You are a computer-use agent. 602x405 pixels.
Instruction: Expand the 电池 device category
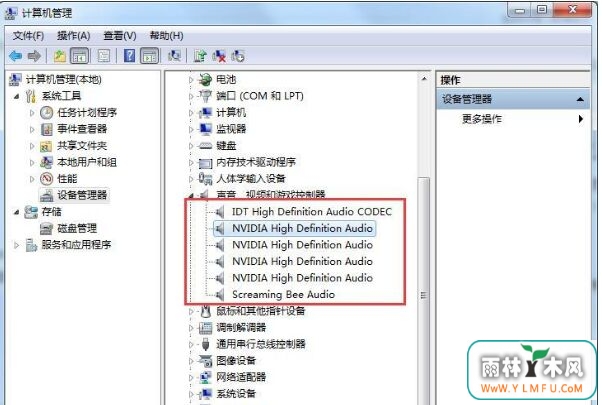(x=191, y=80)
